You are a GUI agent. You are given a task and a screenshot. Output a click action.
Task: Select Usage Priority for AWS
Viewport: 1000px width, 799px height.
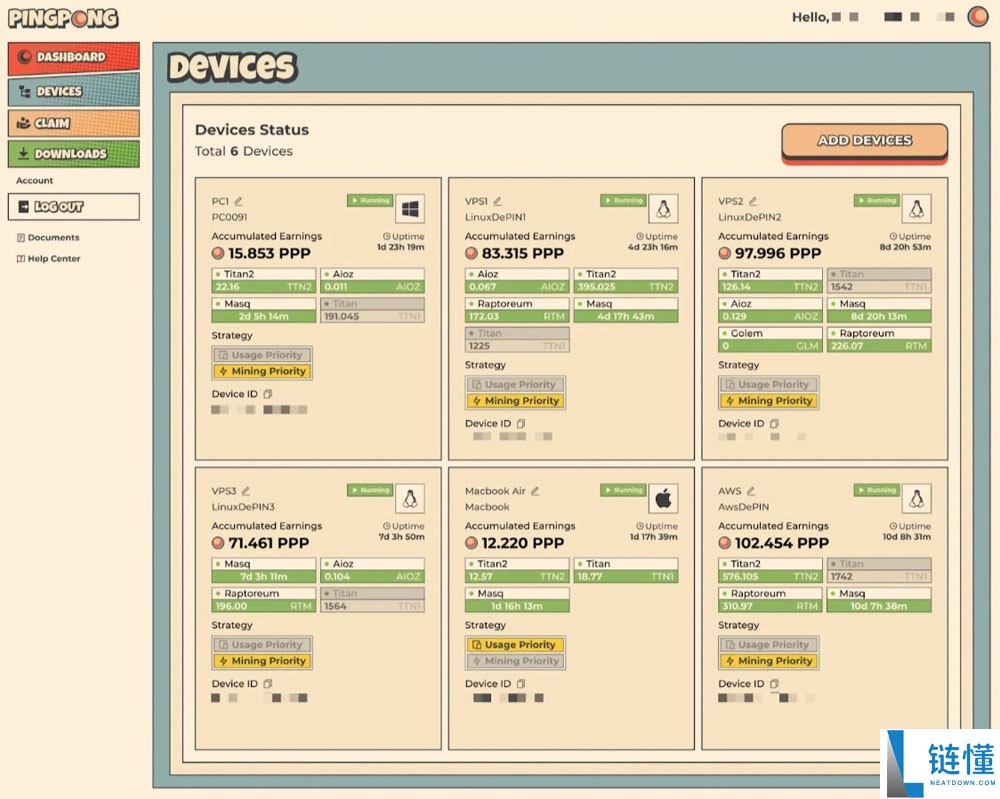[x=768, y=645]
